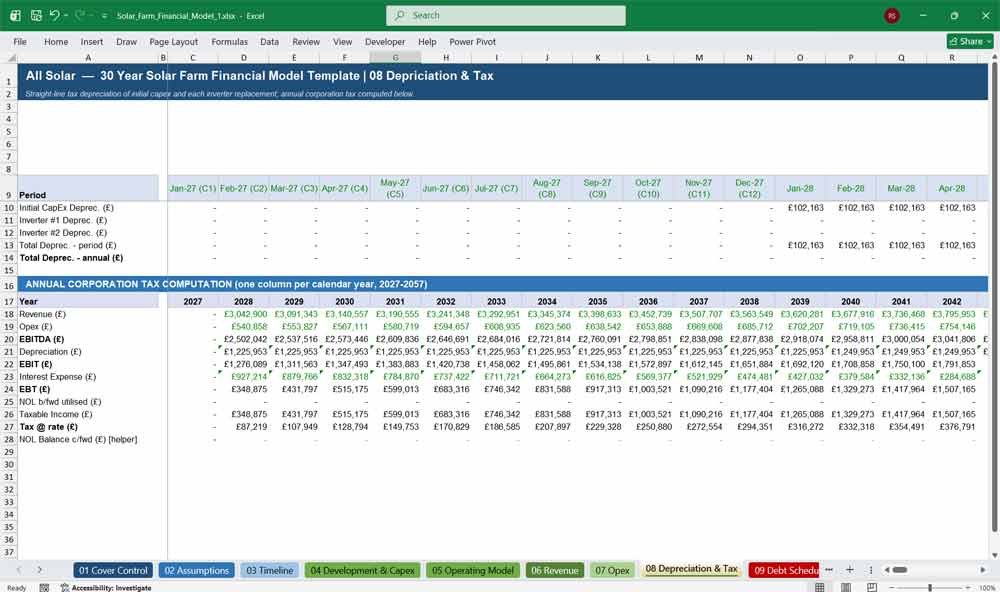The width and height of the screenshot is (1000, 592).
Task: Click next sheet navigation arrow
Action: 40,570
